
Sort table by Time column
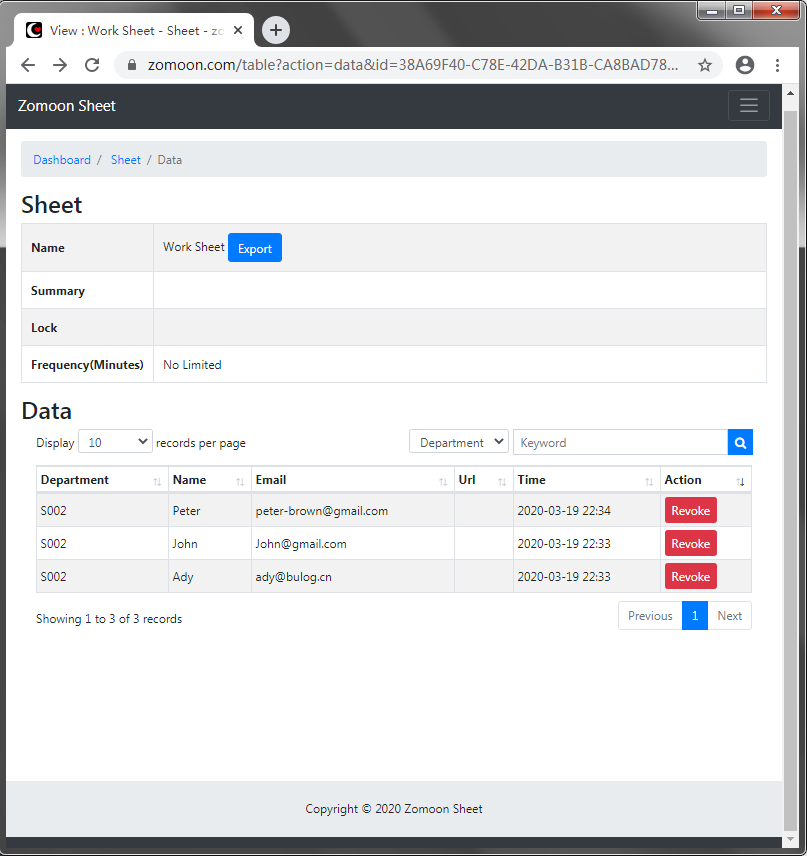585,480
